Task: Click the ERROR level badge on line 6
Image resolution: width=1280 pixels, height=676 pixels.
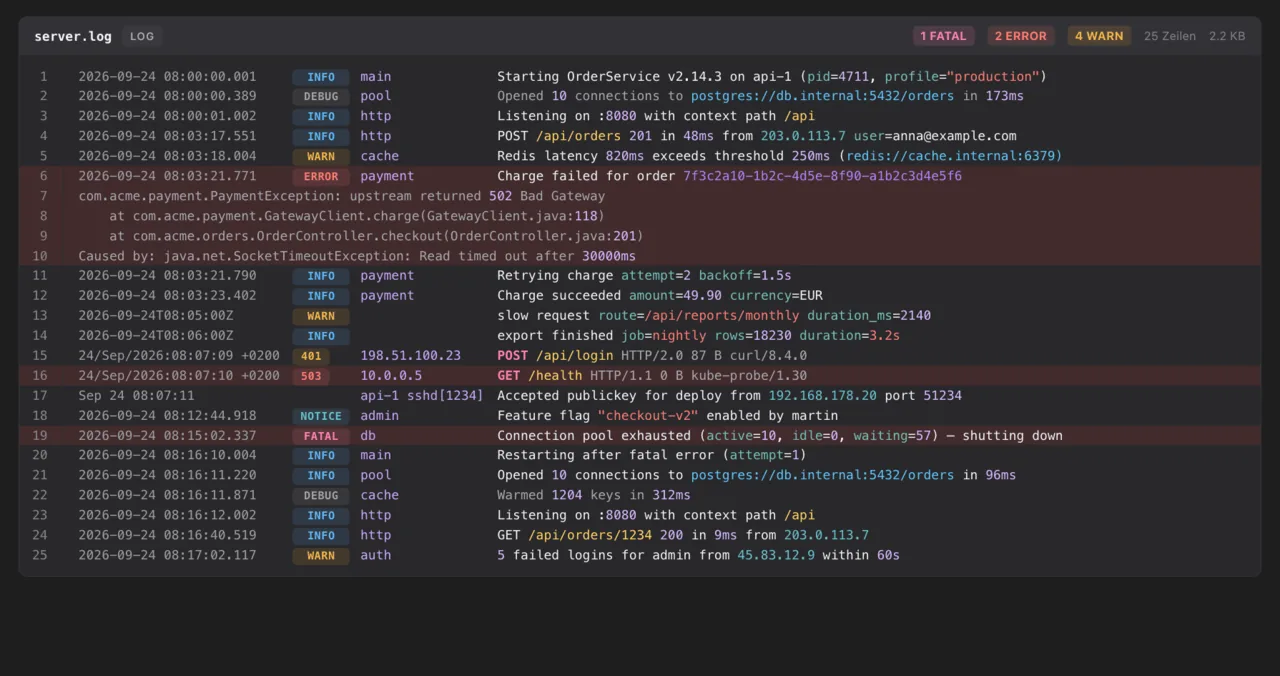Action: pyautogui.click(x=321, y=176)
